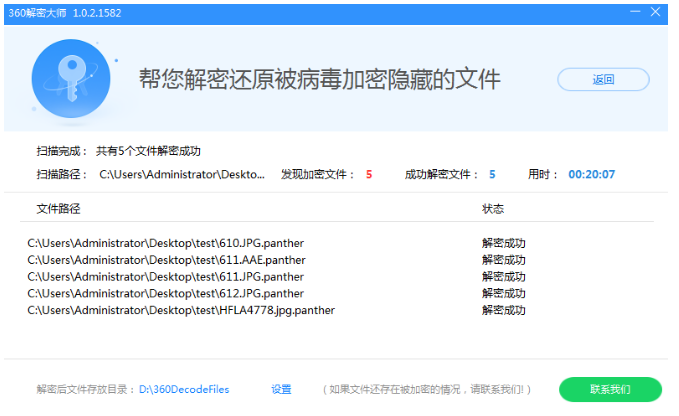
Task: Click the 用时 label
Action: coord(543,174)
